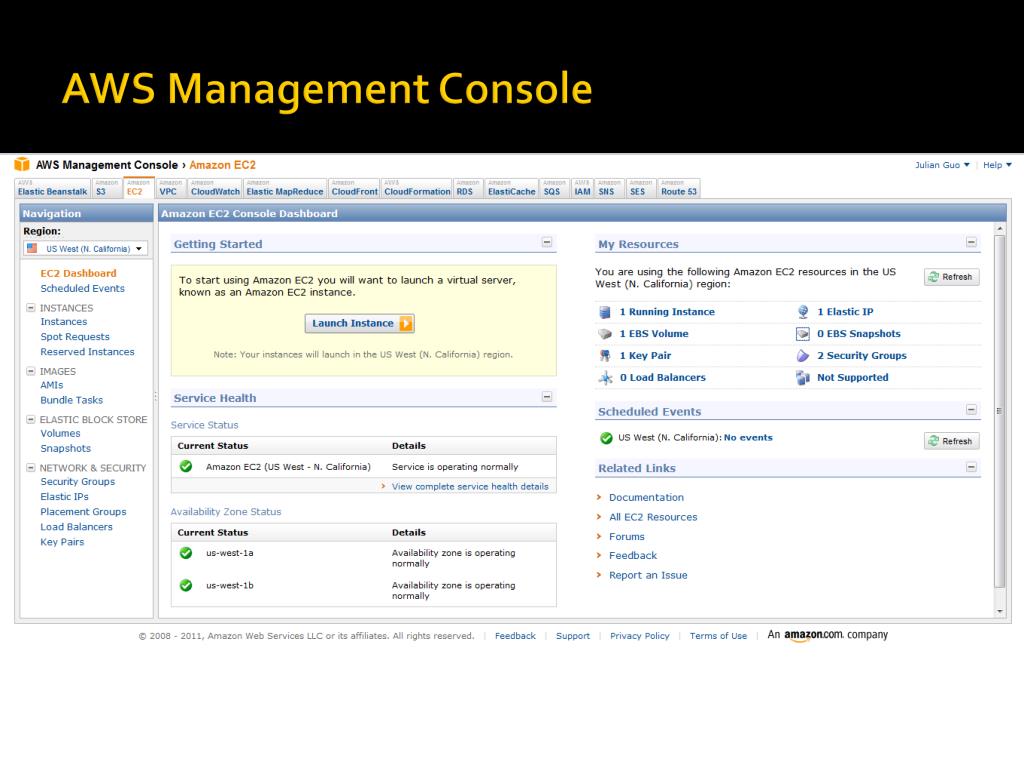Collapse the IMAGES navigation section

pos(31,371)
